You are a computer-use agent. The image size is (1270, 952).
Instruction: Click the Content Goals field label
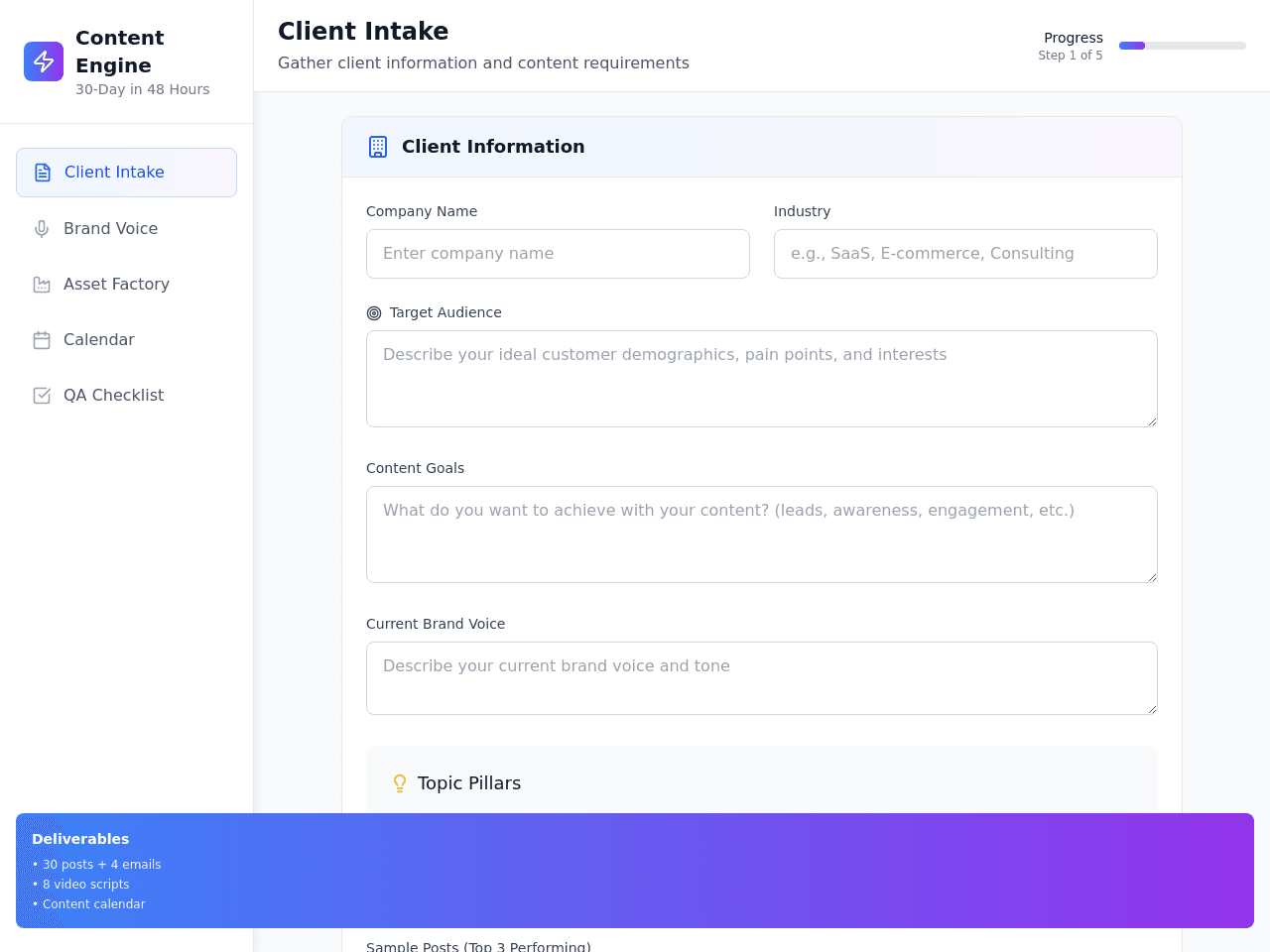click(x=415, y=468)
